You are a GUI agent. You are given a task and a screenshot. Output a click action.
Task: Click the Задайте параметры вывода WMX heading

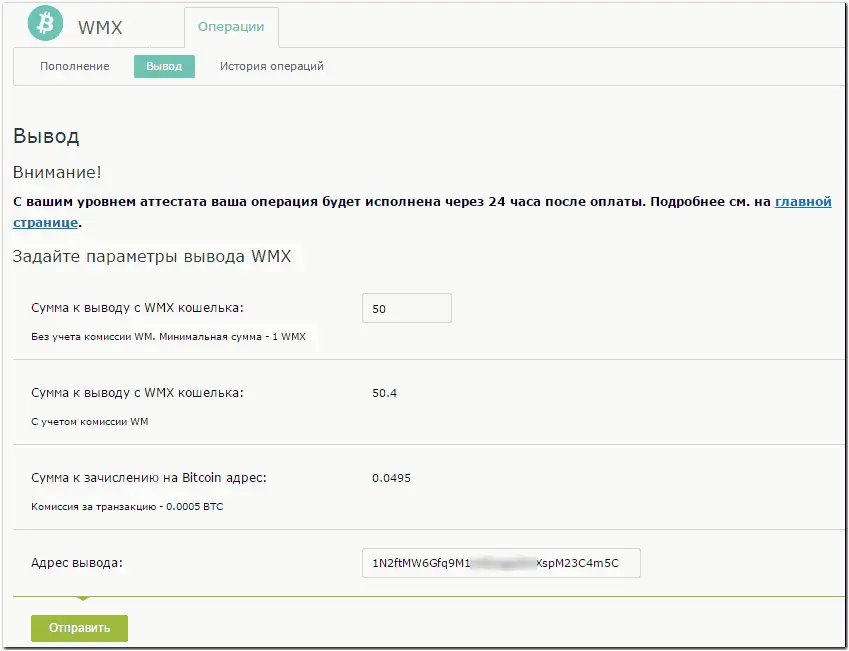point(151,256)
